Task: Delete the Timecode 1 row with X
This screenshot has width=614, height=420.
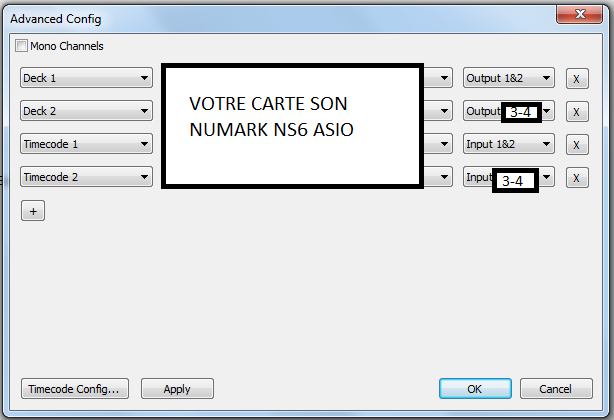Action: point(577,145)
